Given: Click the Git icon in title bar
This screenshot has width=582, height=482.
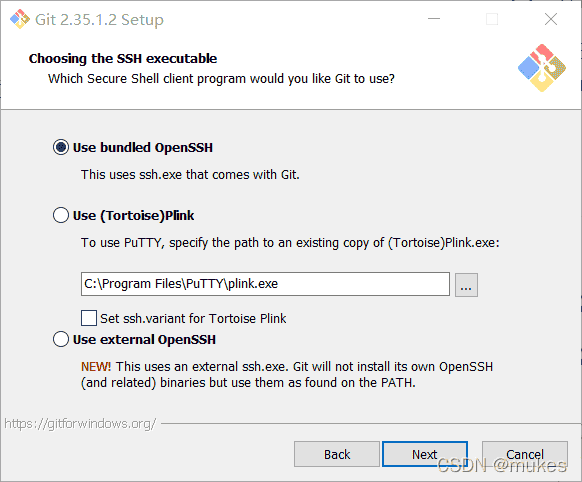Looking at the screenshot, I should pyautogui.click(x=20, y=19).
